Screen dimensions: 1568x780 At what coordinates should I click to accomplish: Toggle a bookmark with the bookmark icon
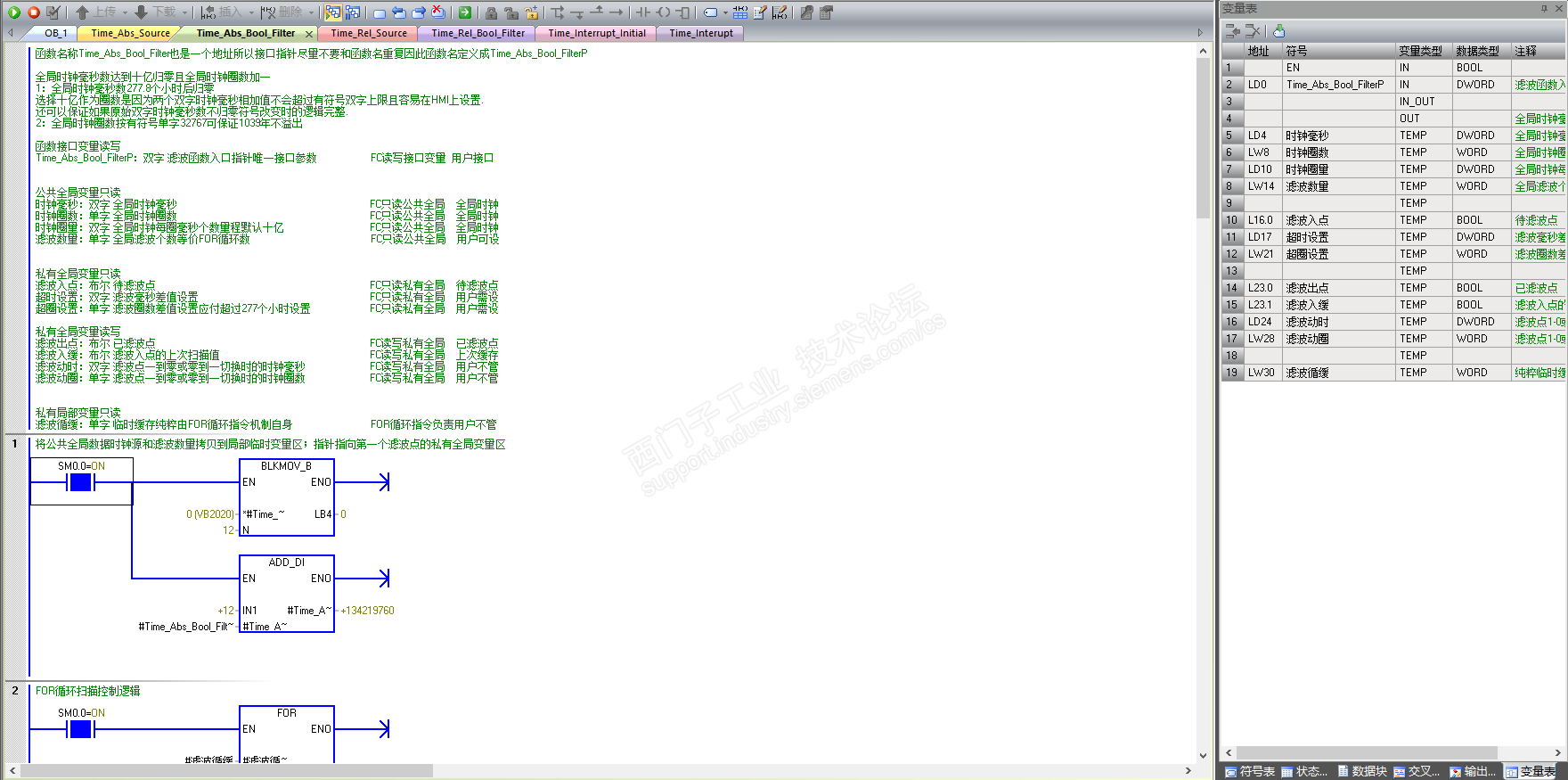pyautogui.click(x=380, y=12)
